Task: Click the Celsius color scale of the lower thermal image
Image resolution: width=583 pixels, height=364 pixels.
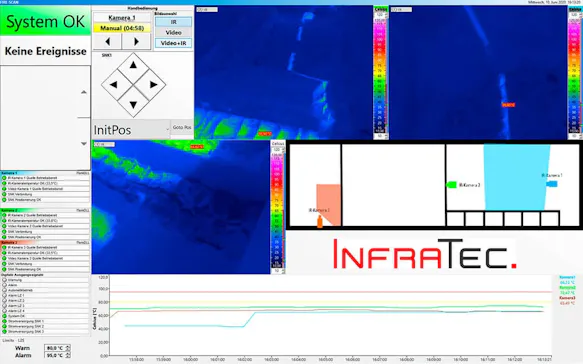Action: click(x=277, y=210)
